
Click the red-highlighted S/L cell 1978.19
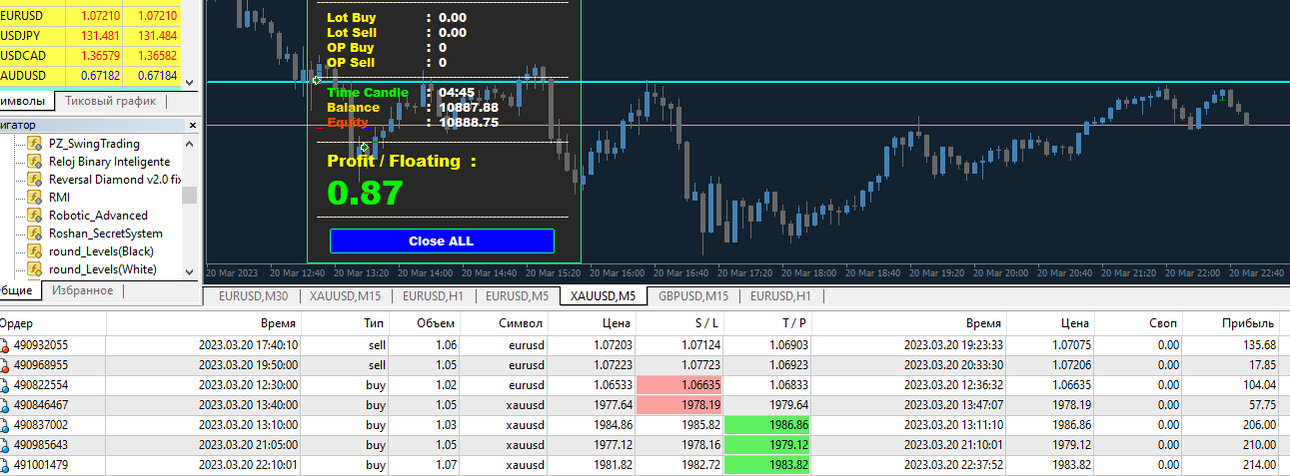(681, 405)
